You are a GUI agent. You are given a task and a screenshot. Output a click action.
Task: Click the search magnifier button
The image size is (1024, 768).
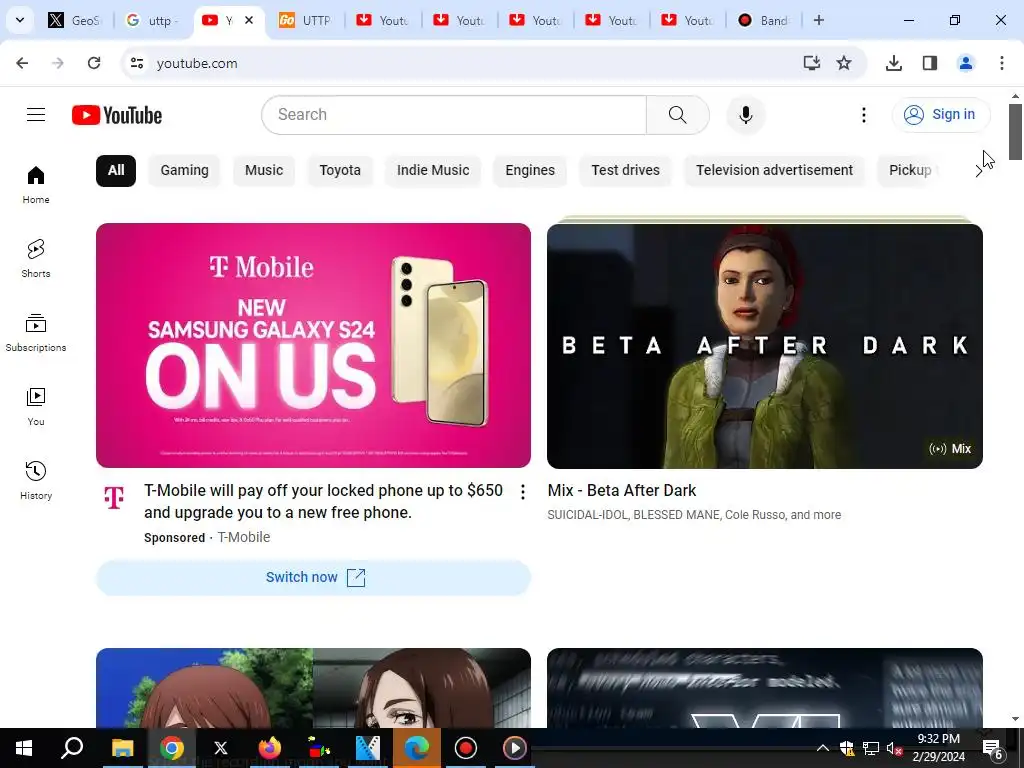[677, 115]
